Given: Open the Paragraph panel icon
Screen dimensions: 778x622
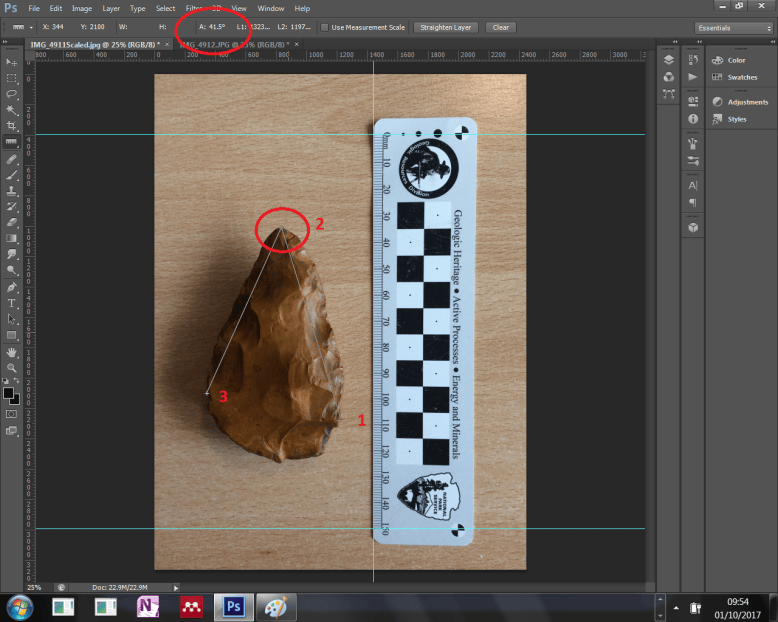Looking at the screenshot, I should click(693, 202).
